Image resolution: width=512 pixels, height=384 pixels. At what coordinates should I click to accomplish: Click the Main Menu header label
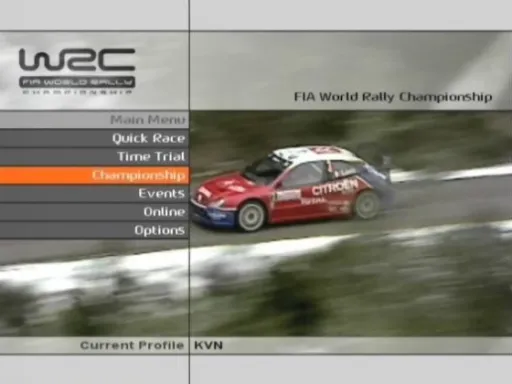[x=148, y=120]
